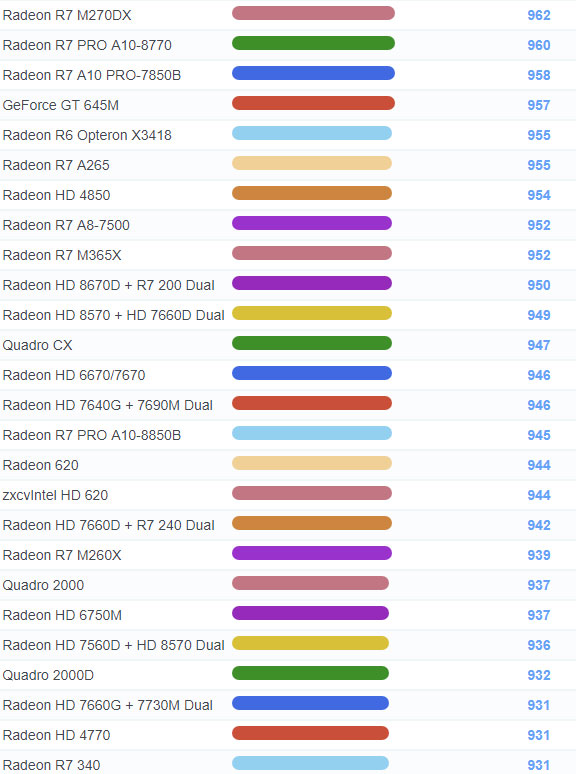
Task: Click the Quadro CX name
Action: tap(38, 345)
